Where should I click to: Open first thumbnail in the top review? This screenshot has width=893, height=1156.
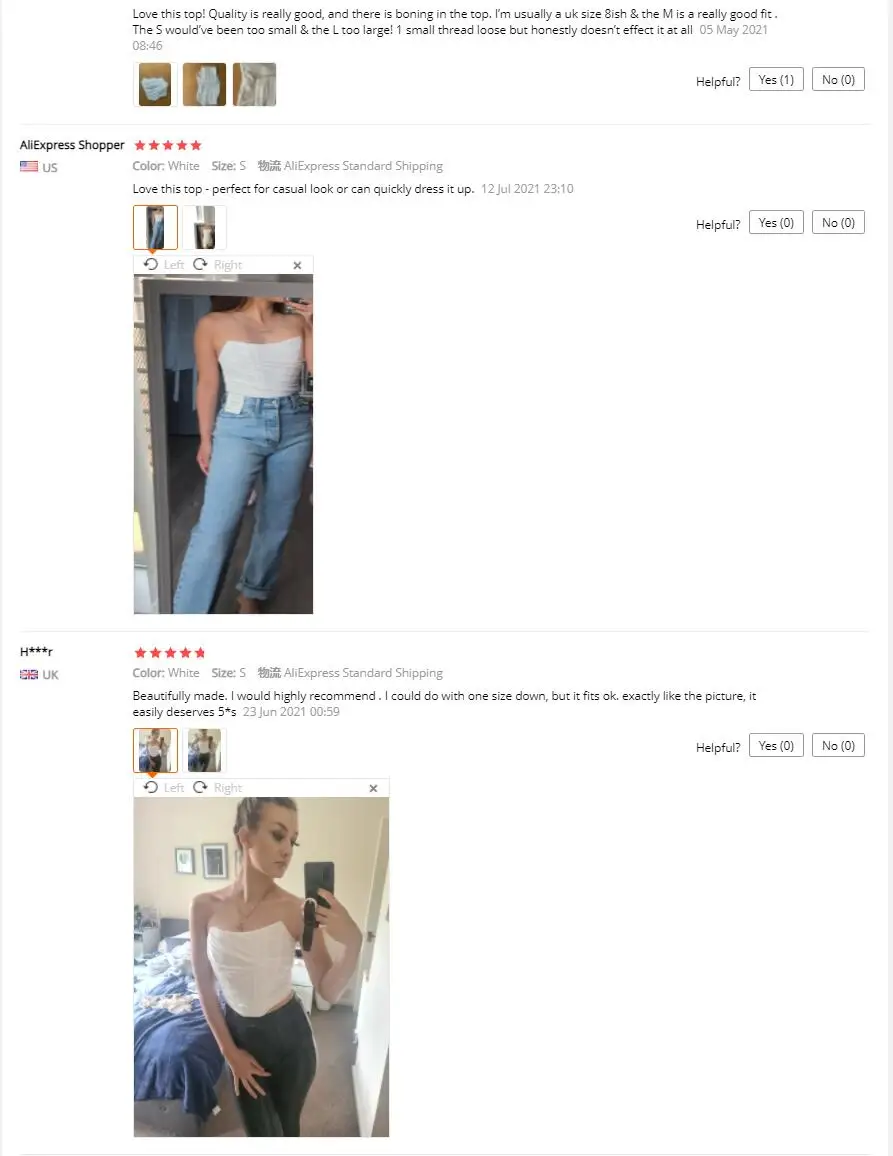155,84
